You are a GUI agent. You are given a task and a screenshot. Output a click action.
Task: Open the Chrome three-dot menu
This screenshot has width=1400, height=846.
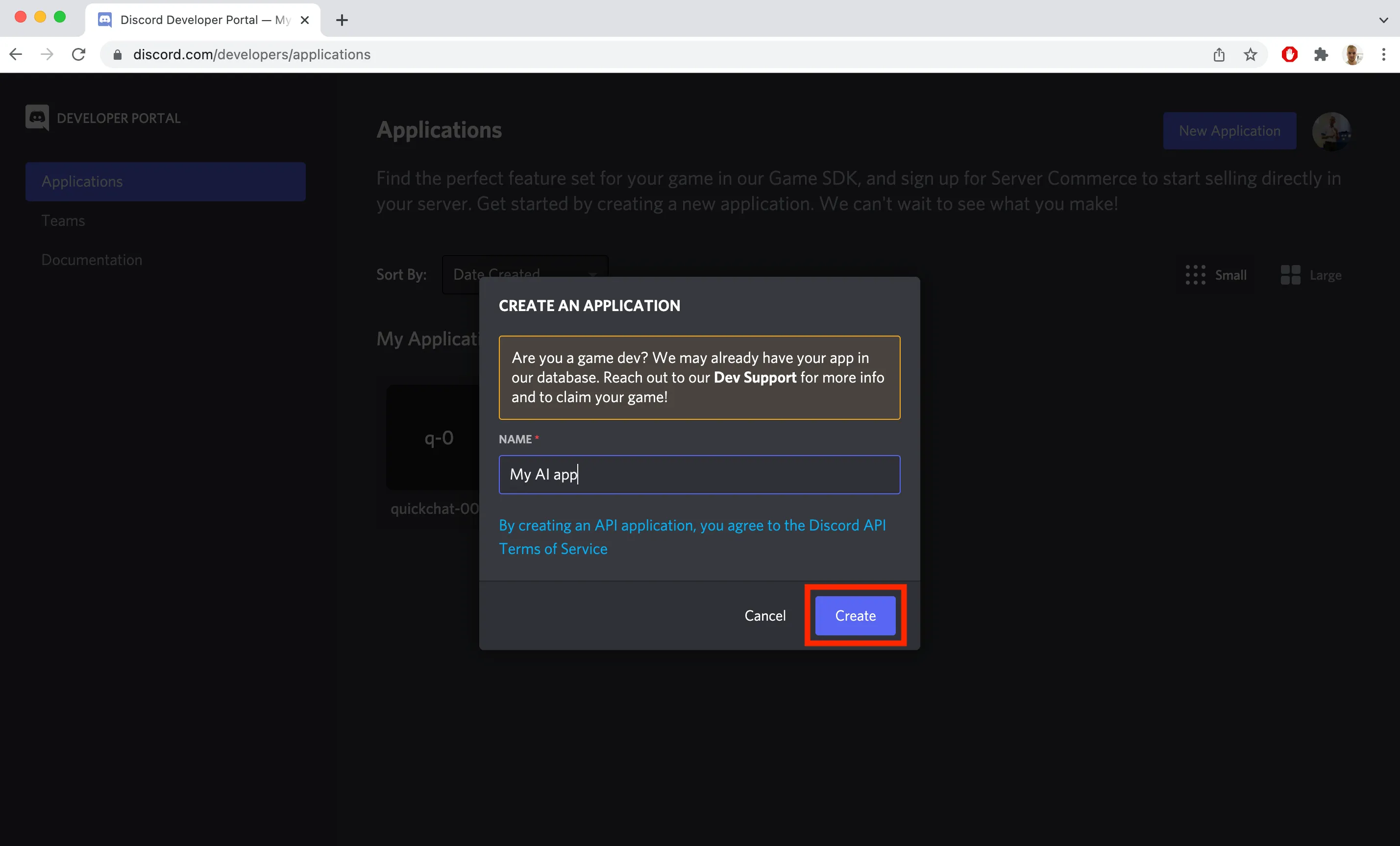click(1383, 54)
